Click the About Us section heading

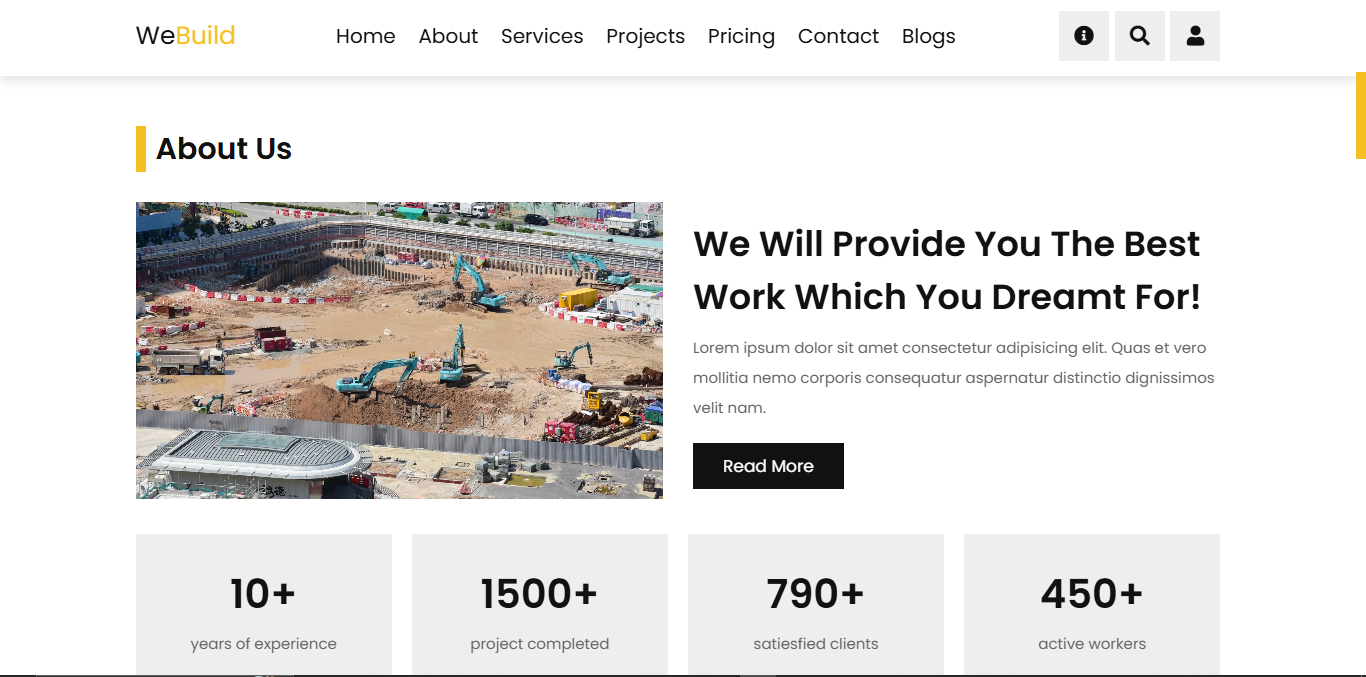coord(224,149)
